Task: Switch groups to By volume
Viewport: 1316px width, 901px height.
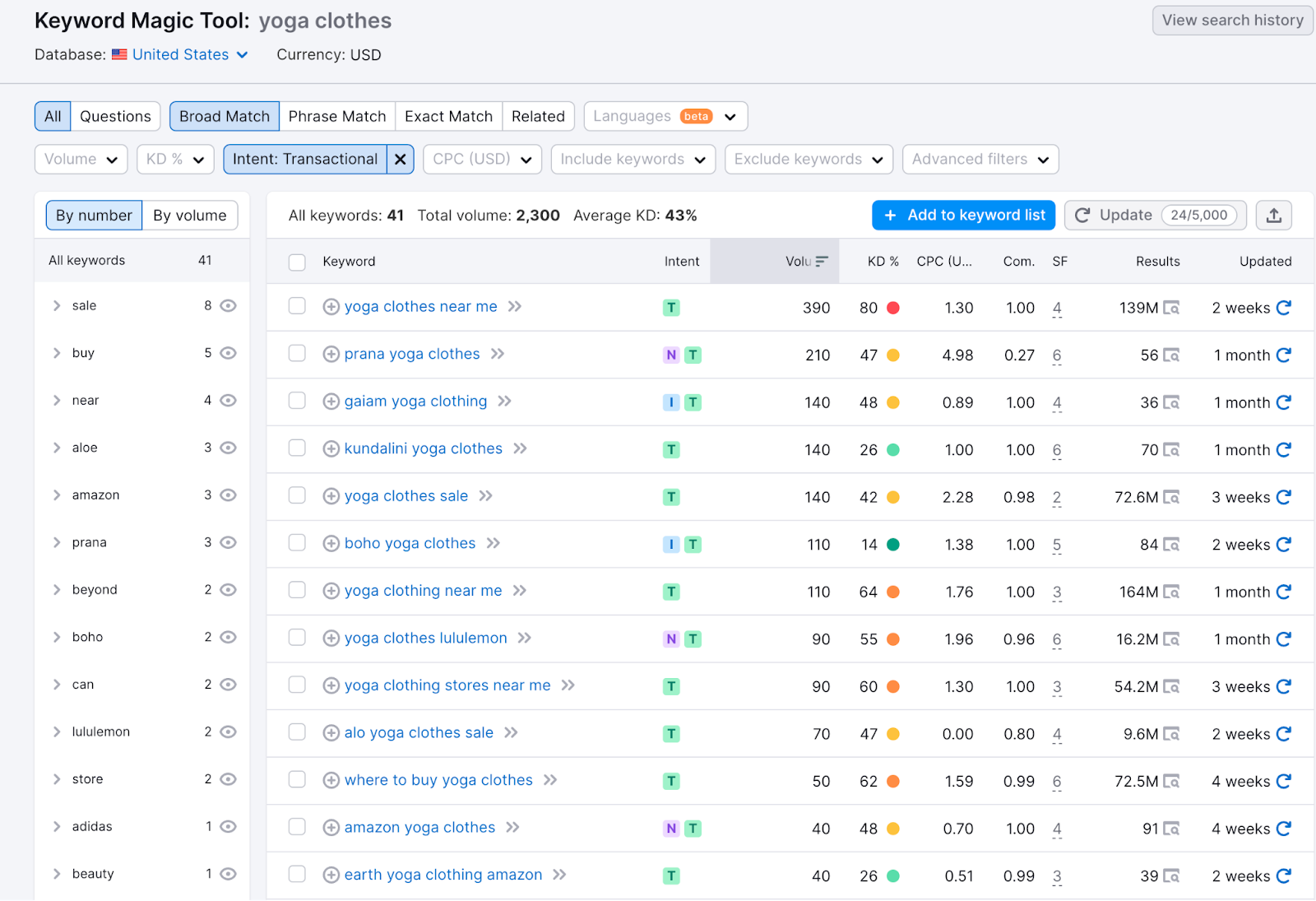Action: [x=190, y=216]
